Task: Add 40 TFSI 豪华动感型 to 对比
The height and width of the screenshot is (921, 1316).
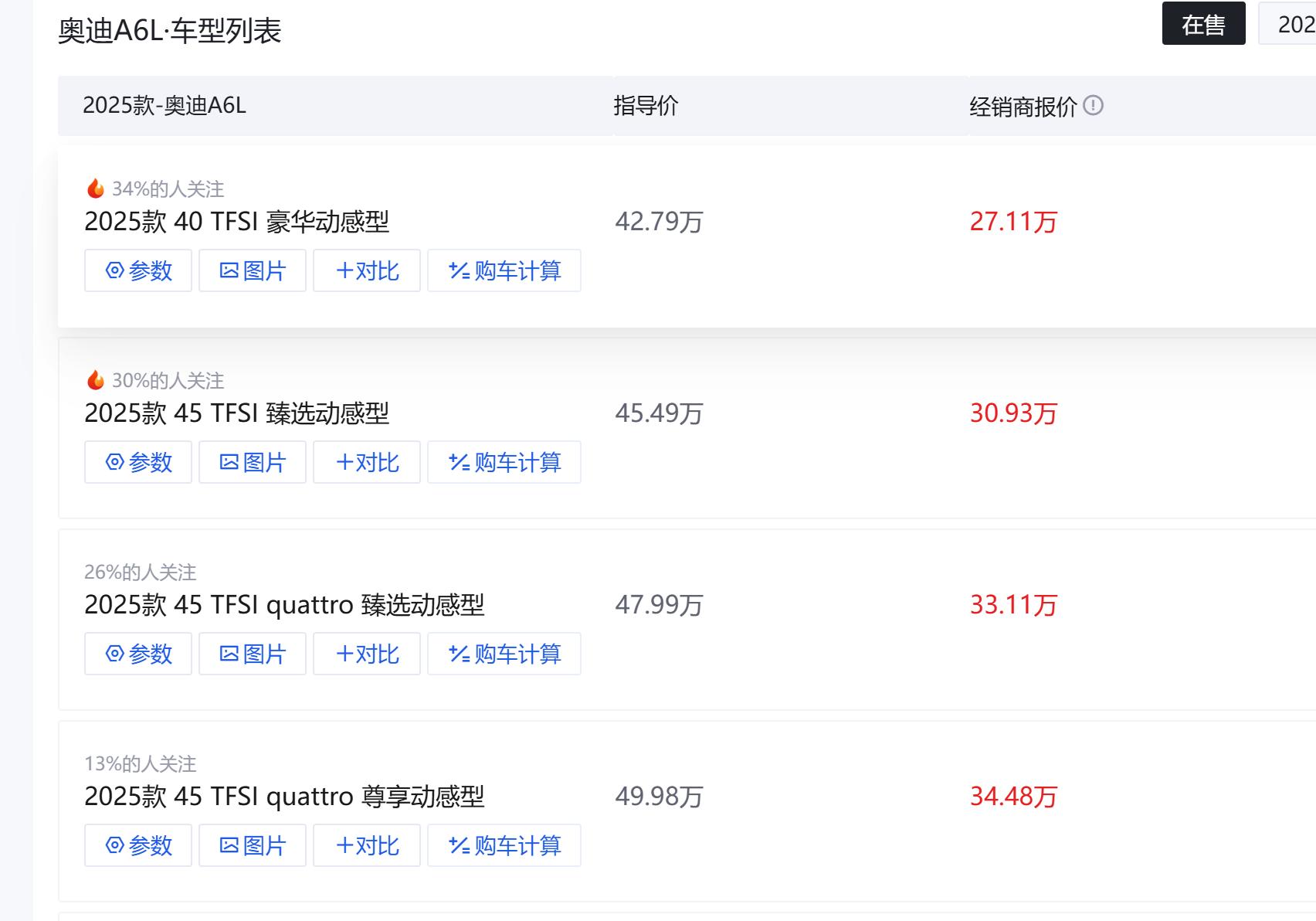Action: coord(367,270)
